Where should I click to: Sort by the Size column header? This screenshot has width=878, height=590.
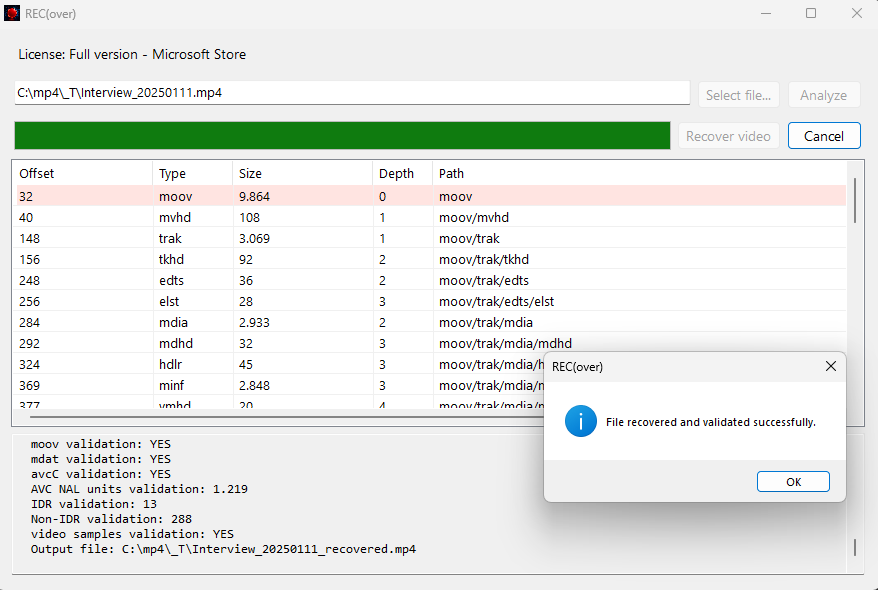(x=302, y=174)
